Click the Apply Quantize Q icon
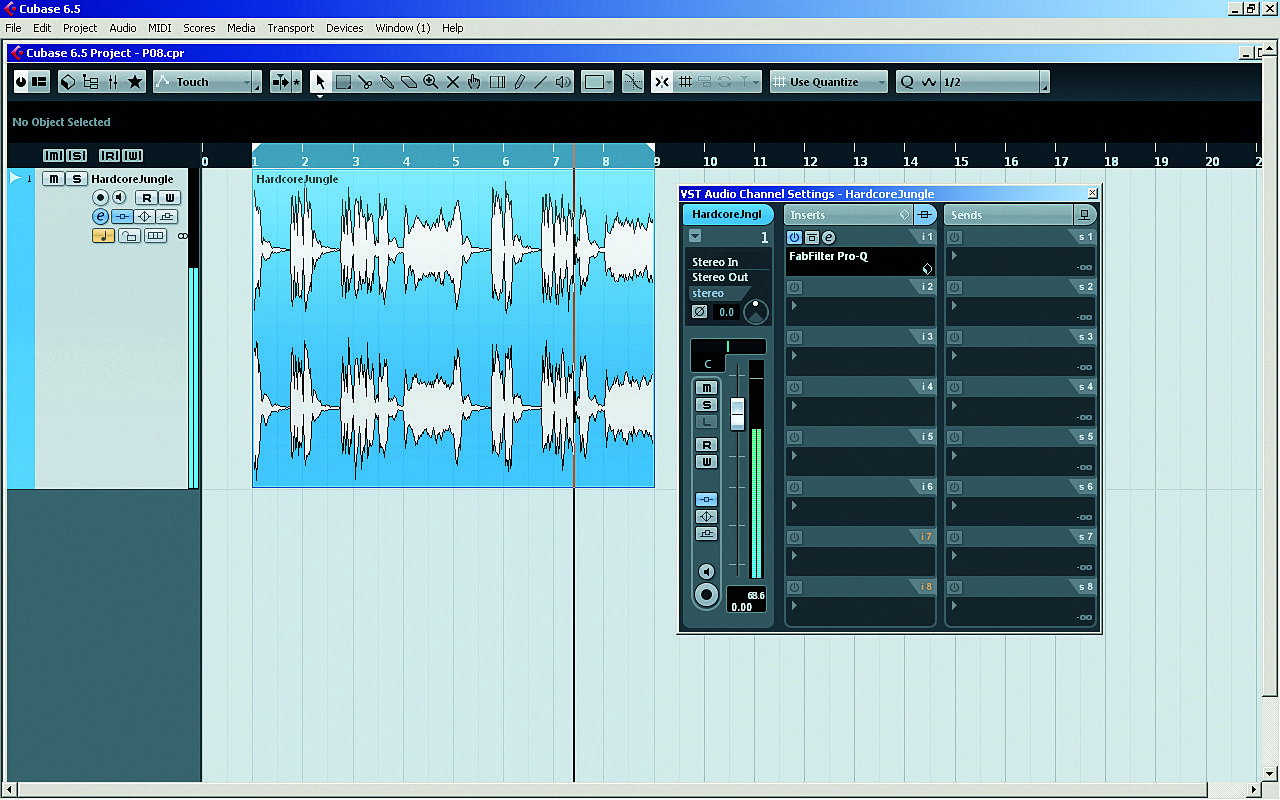Screen dimensions: 1280x800 pyautogui.click(x=907, y=82)
